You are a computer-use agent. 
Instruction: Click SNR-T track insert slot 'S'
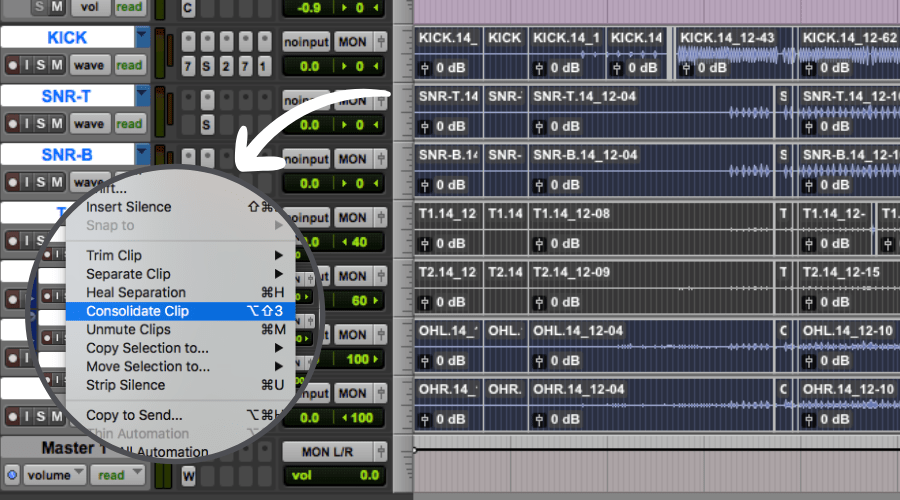[207, 125]
